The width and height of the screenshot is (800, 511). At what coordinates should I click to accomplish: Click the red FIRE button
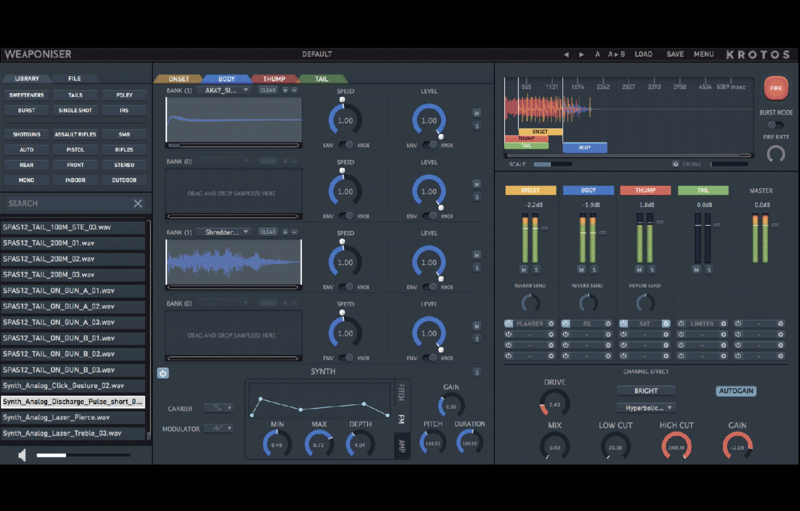[x=776, y=88]
